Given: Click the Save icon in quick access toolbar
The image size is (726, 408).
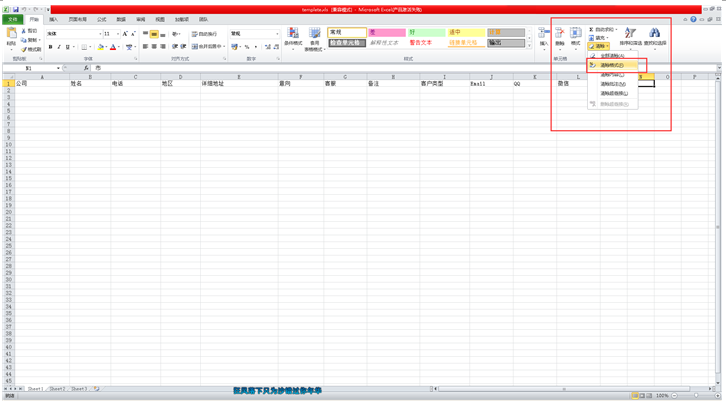Looking at the screenshot, I should pyautogui.click(x=16, y=9).
